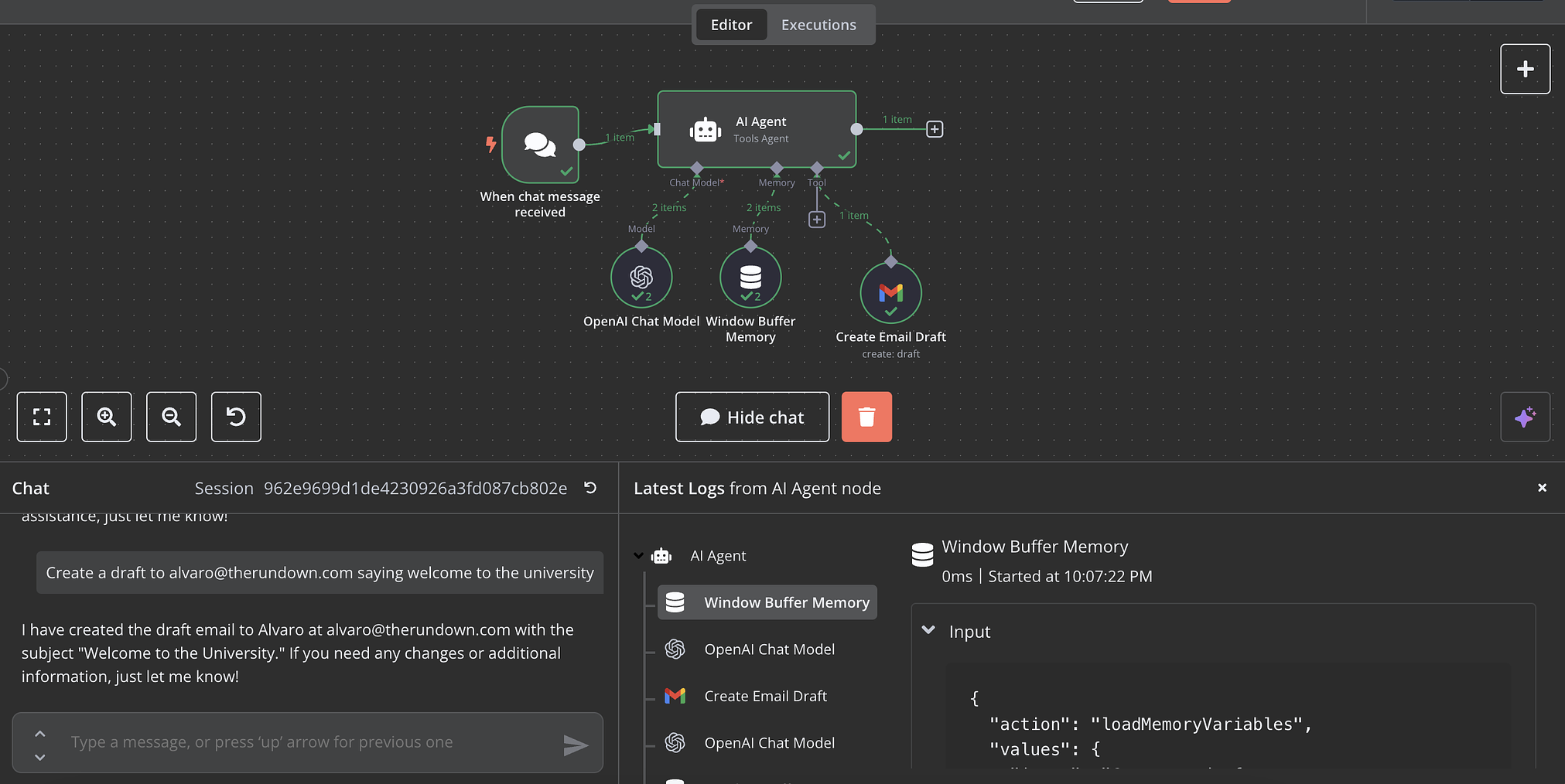Add another tool to the AI Agent
1565x784 pixels.
[x=817, y=220]
